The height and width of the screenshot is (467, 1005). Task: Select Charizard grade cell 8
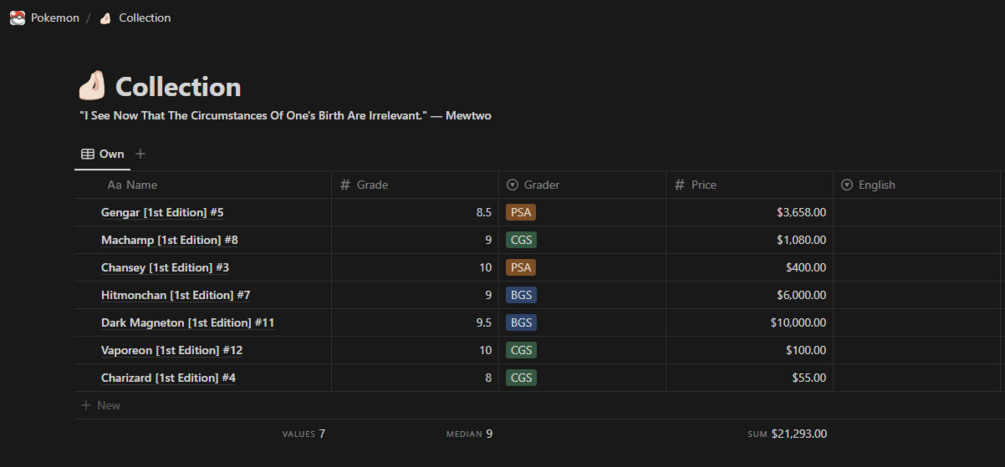415,377
